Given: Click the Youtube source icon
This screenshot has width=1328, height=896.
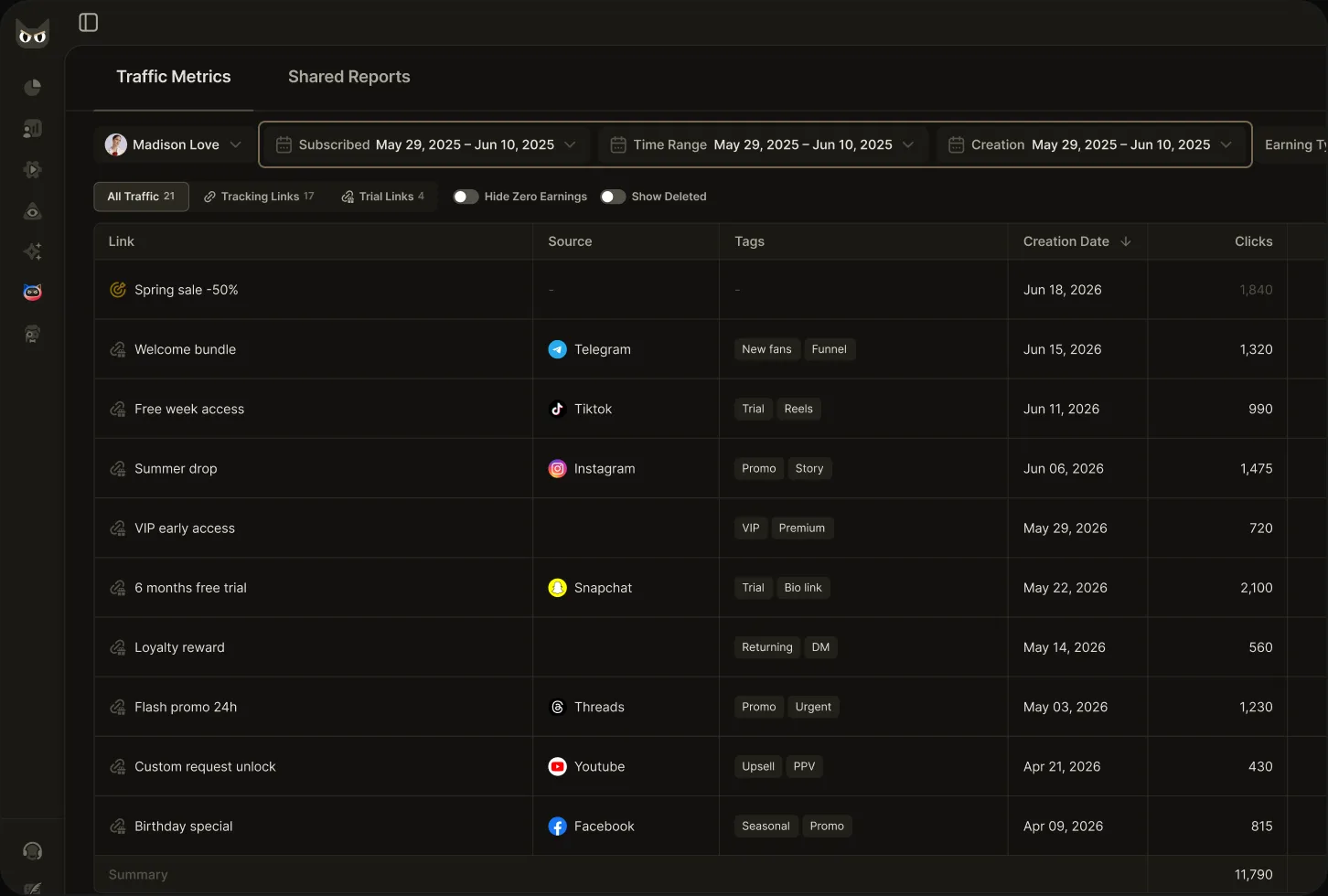Looking at the screenshot, I should coord(557,766).
